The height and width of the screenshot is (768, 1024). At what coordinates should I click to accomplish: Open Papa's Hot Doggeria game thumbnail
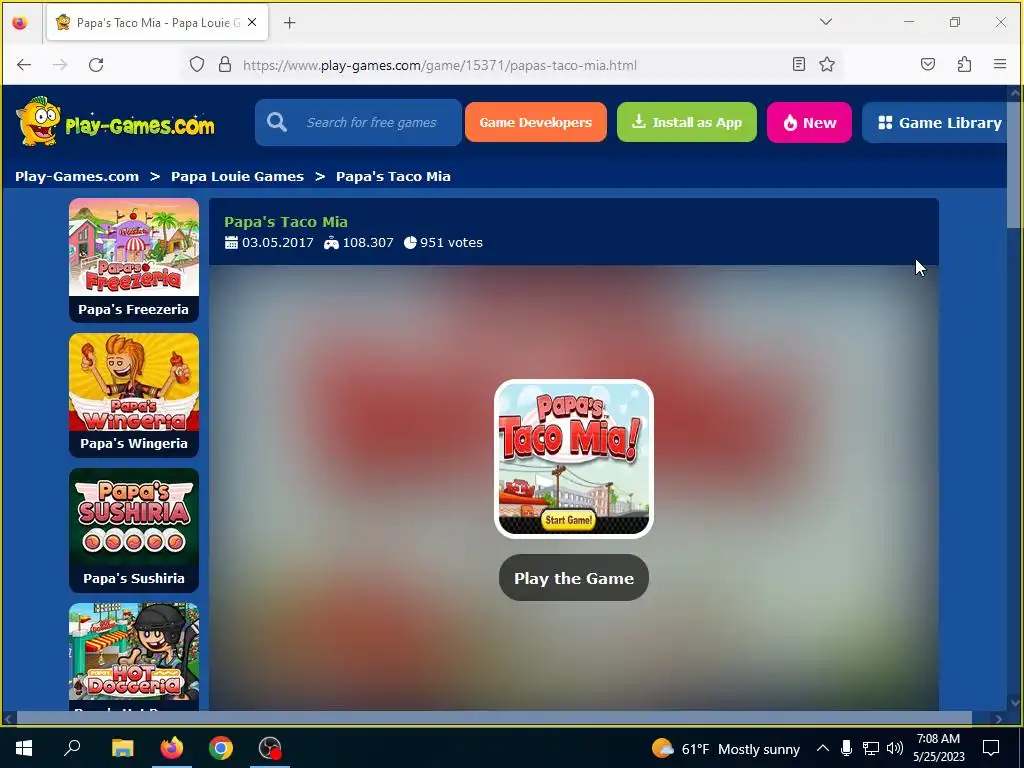coord(134,655)
